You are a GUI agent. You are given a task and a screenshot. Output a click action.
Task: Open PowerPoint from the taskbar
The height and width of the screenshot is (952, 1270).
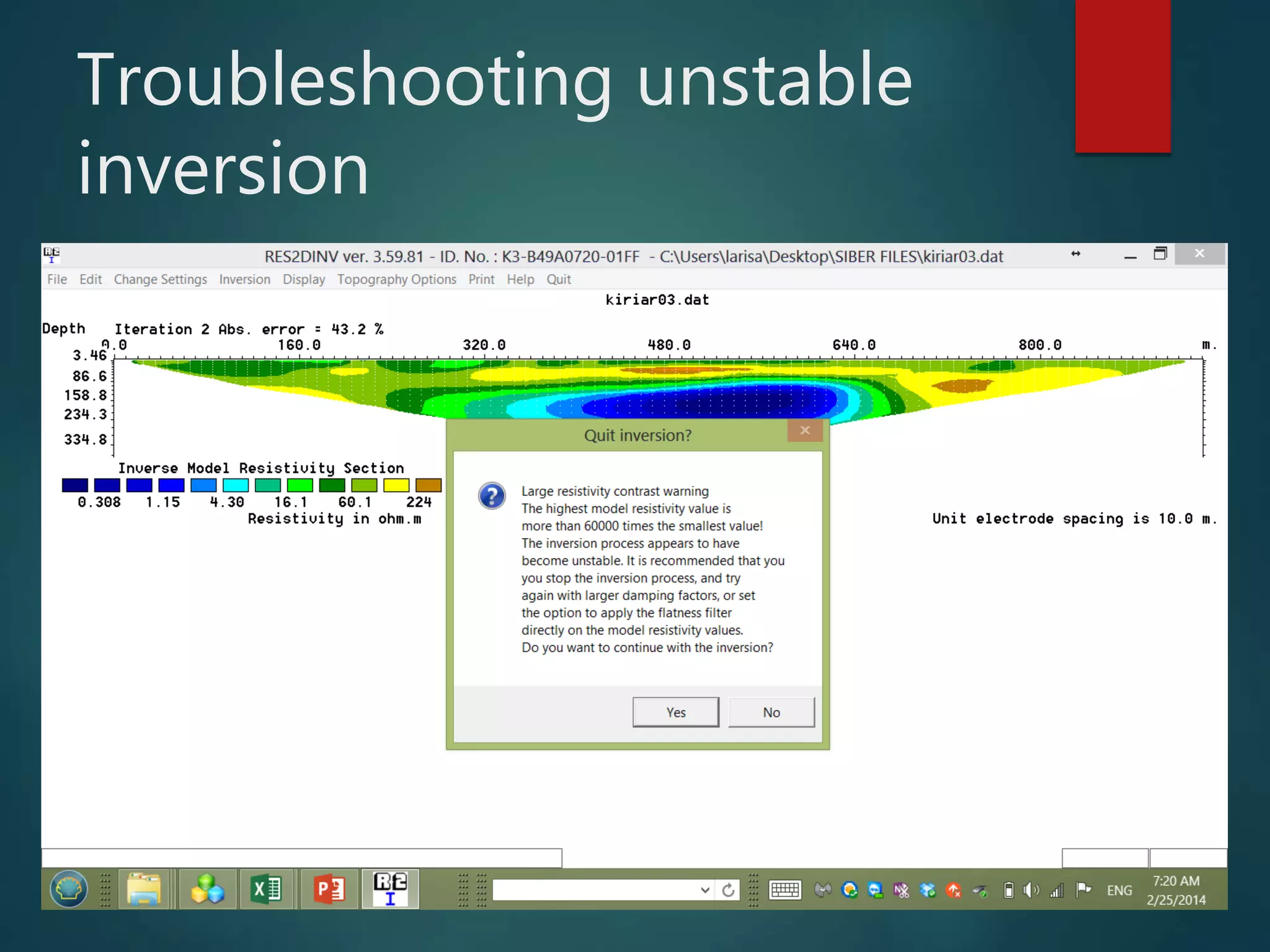pos(329,889)
